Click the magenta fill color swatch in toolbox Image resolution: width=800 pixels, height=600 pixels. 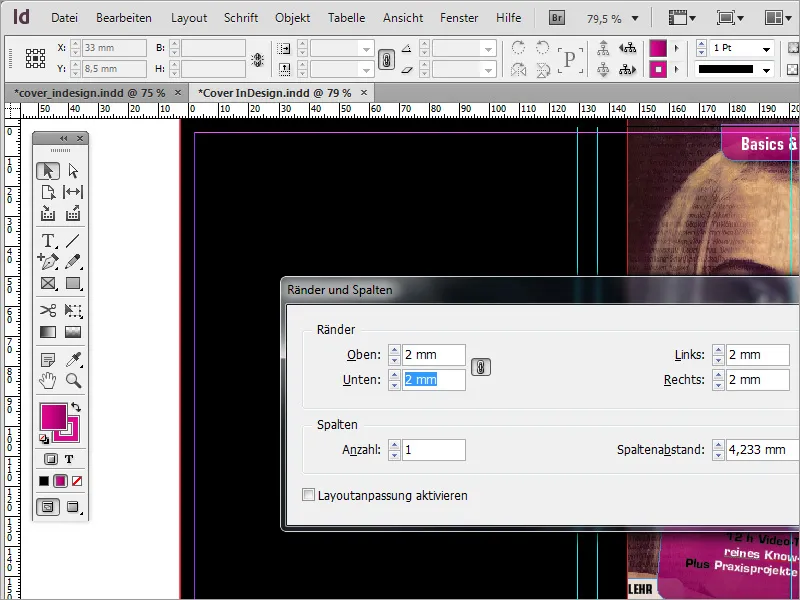(53, 416)
